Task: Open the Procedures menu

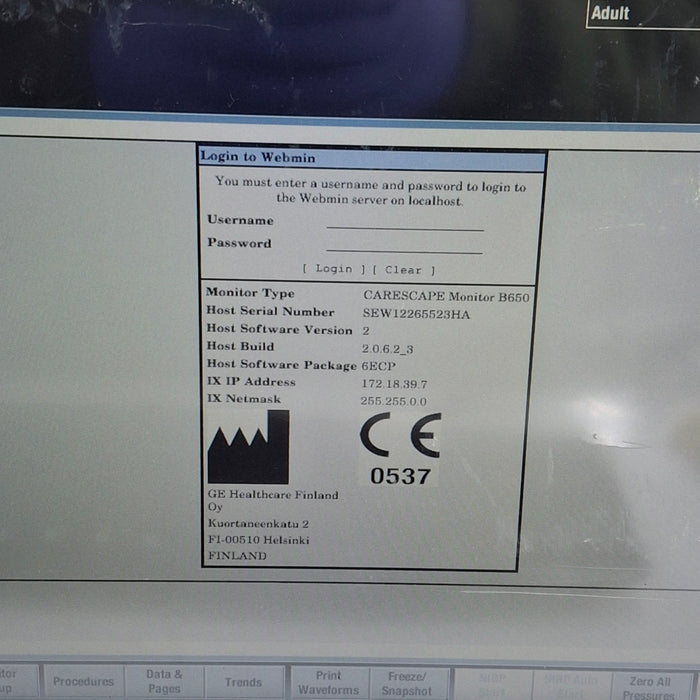Action: pyautogui.click(x=83, y=682)
